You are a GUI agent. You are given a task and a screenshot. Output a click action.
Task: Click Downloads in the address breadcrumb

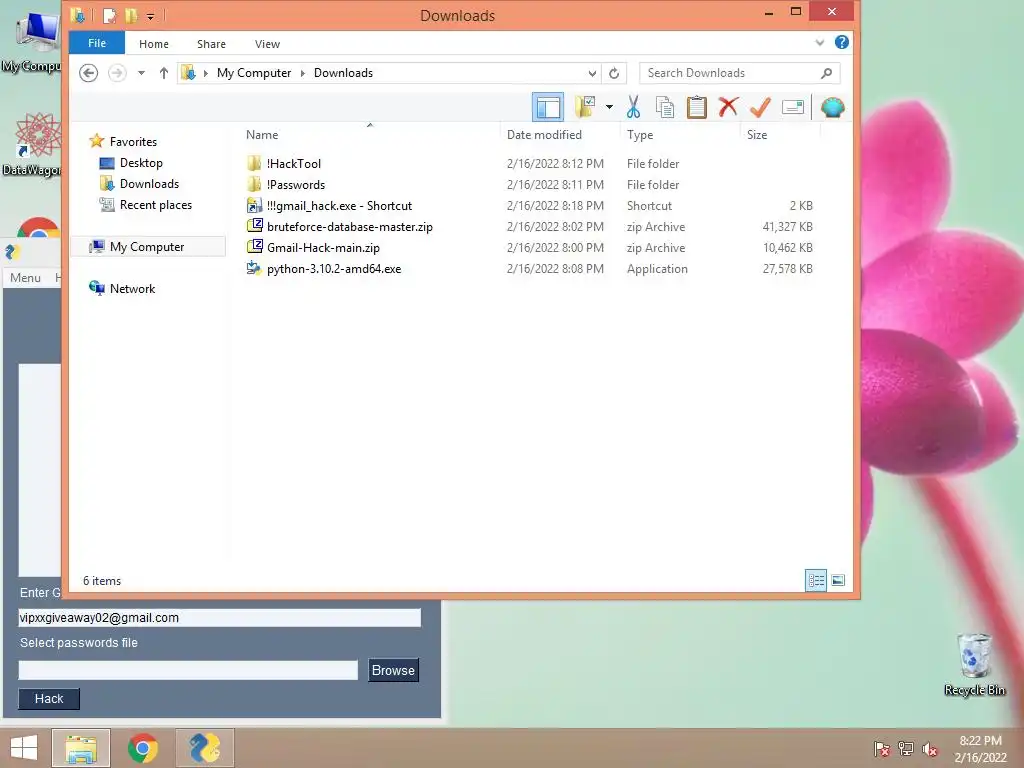coord(344,73)
